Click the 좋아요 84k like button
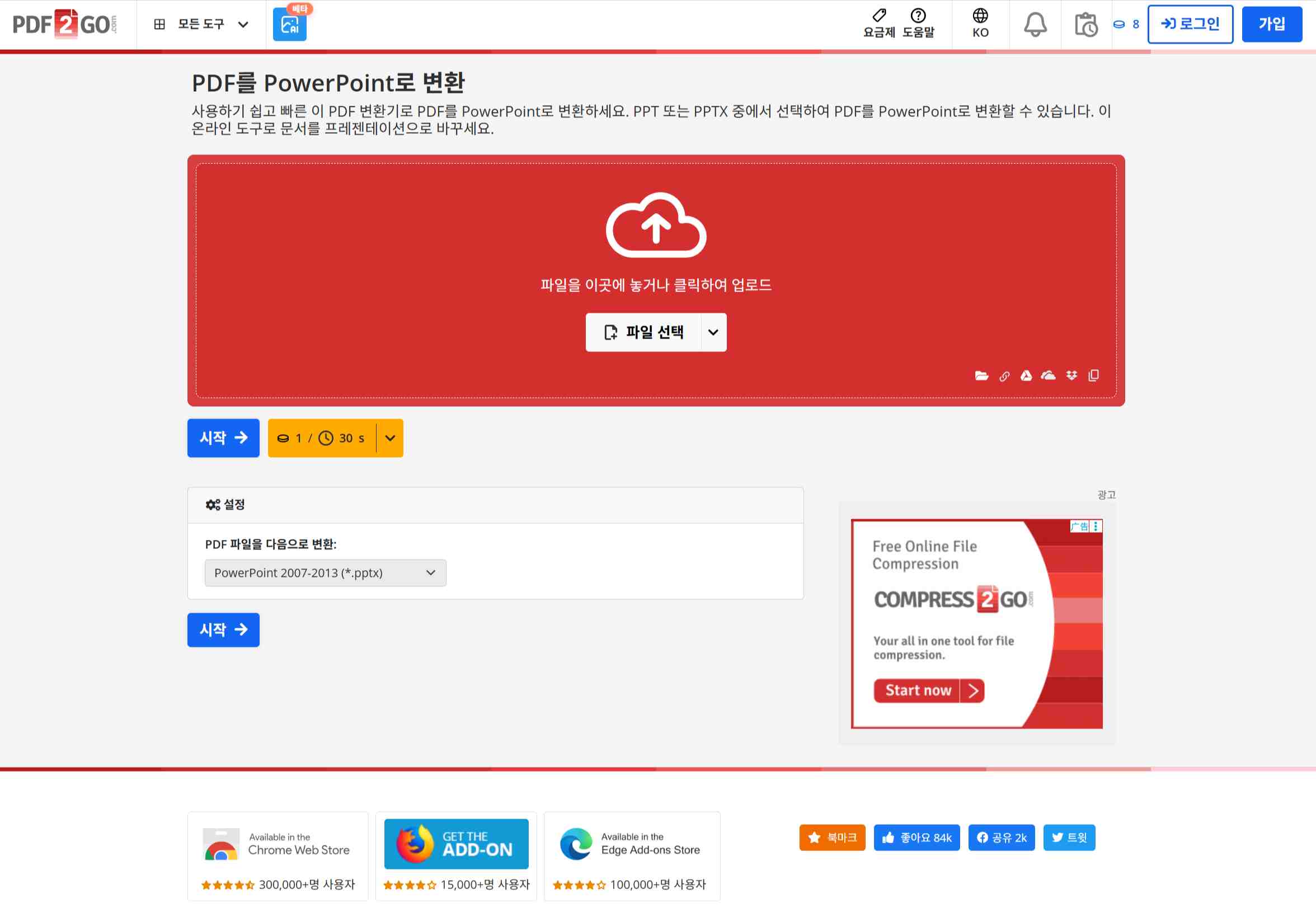 tap(916, 838)
